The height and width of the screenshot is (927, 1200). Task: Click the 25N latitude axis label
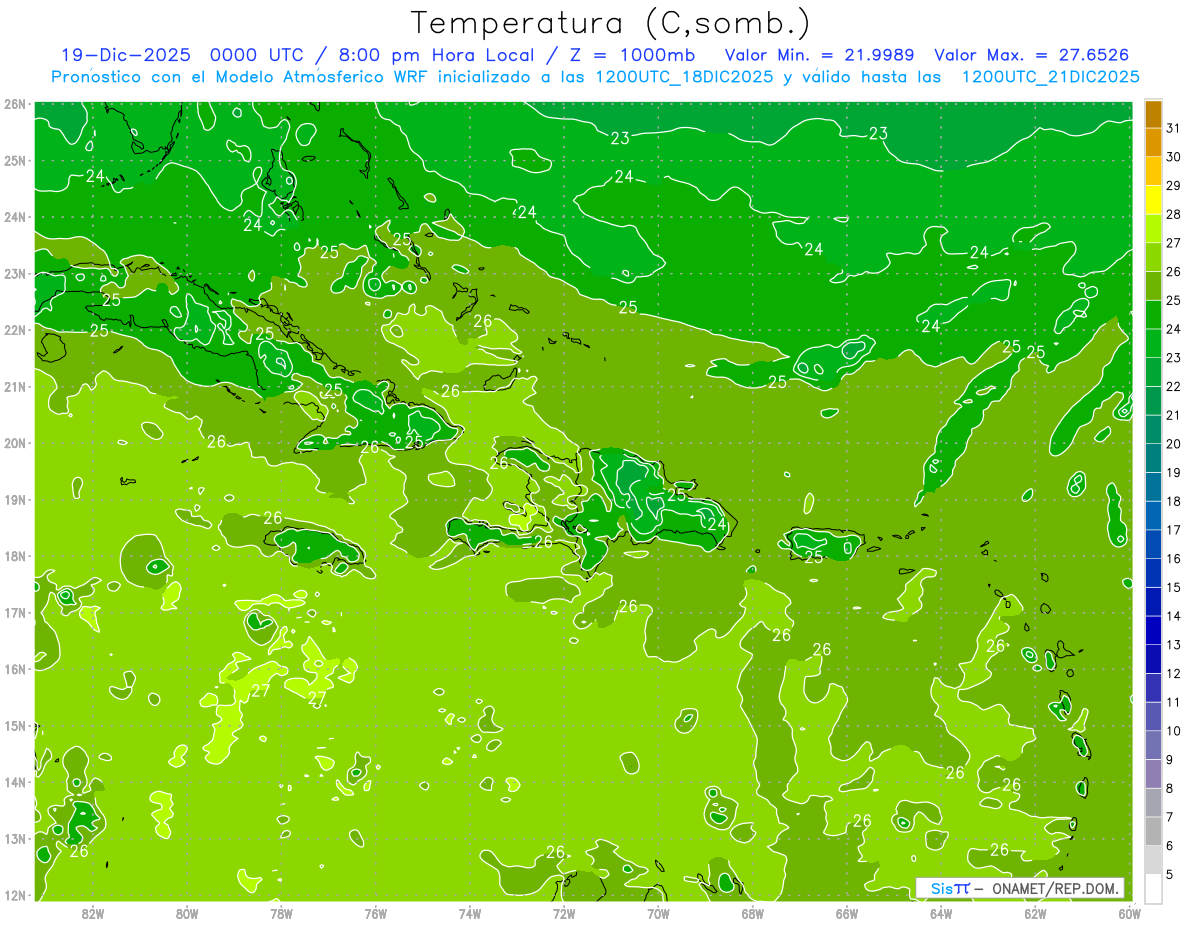point(16,161)
